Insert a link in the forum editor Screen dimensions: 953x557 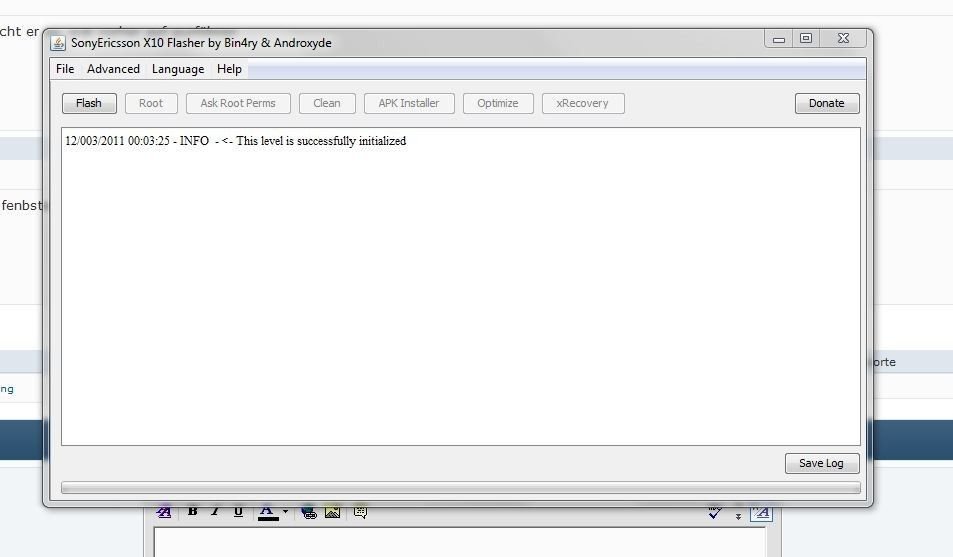(x=309, y=512)
